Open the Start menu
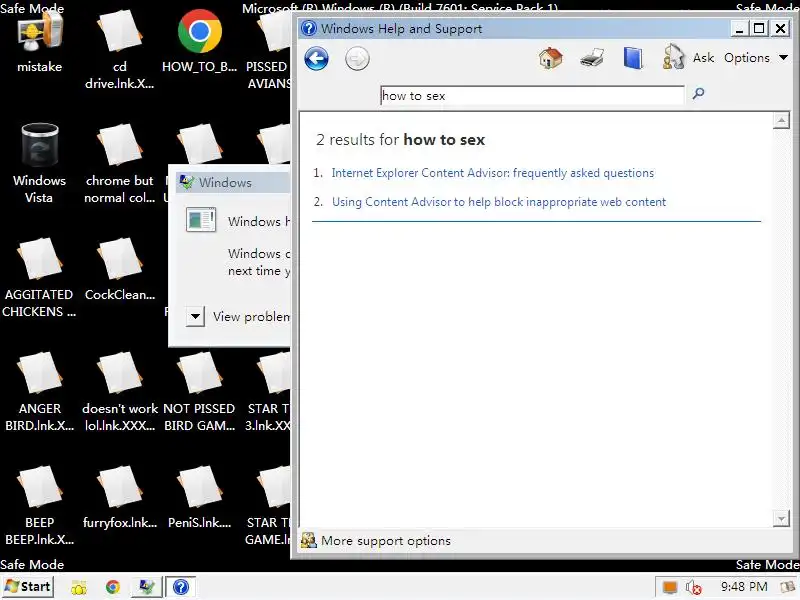Viewport: 800px width, 600px height. [28, 587]
